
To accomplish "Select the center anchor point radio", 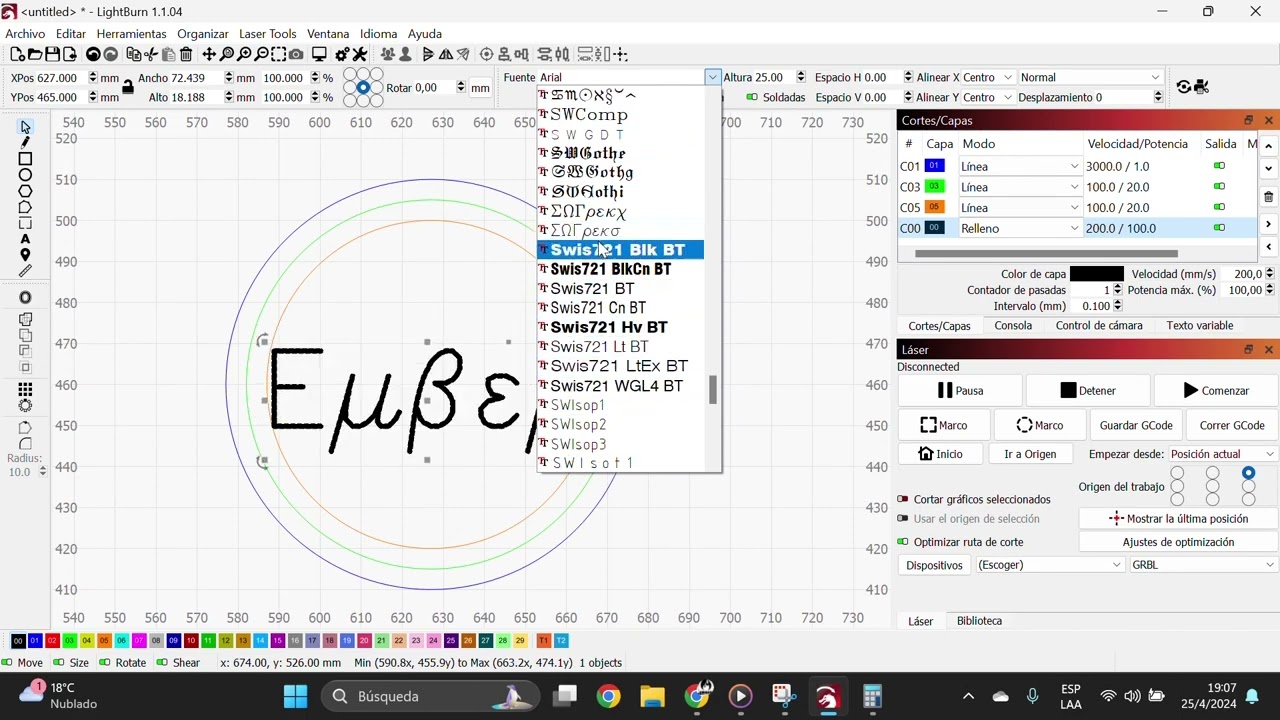I will pyautogui.click(x=363, y=88).
